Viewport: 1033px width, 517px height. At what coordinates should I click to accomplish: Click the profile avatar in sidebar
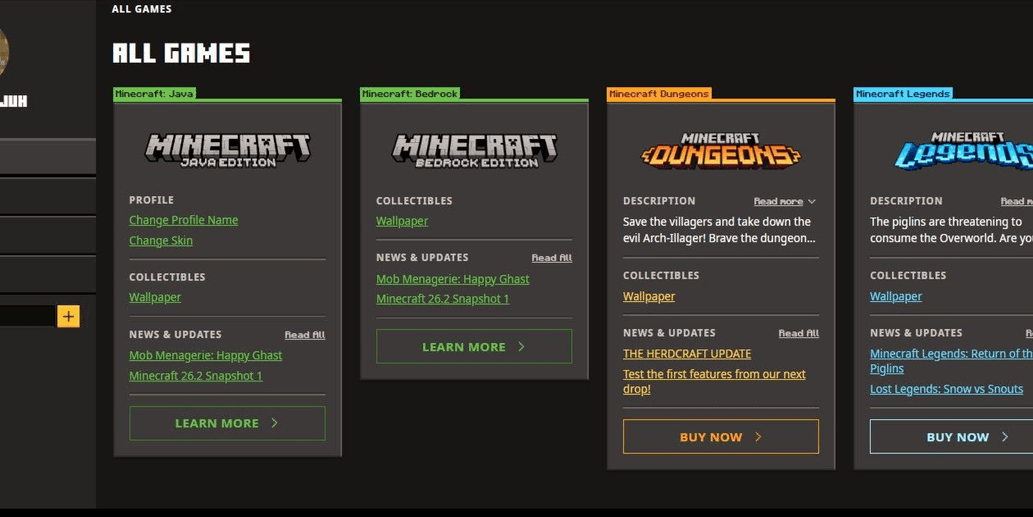tap(4, 51)
